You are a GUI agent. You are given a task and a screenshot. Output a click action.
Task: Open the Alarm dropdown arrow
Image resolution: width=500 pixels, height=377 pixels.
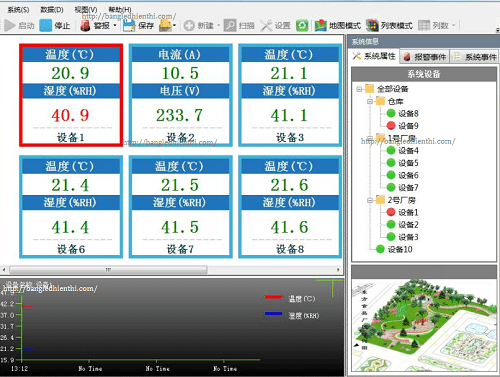pyautogui.click(x=115, y=25)
